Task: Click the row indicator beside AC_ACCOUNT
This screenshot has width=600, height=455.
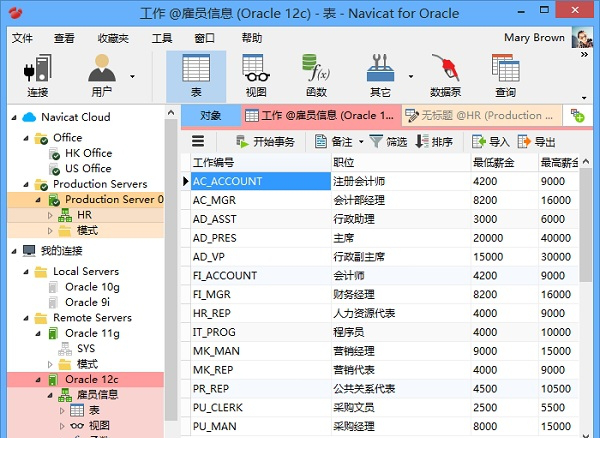Action: click(186, 181)
